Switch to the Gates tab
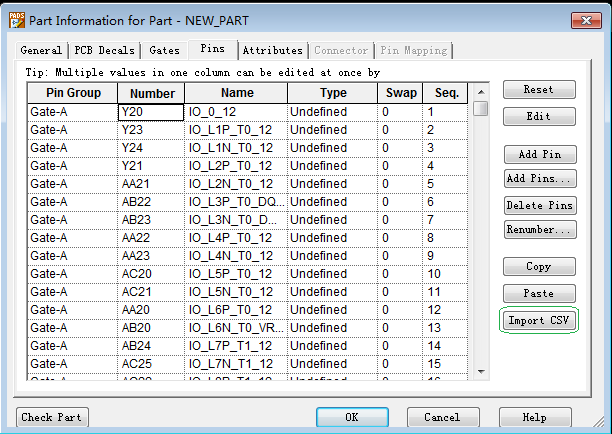The width and height of the screenshot is (612, 434). click(x=164, y=50)
